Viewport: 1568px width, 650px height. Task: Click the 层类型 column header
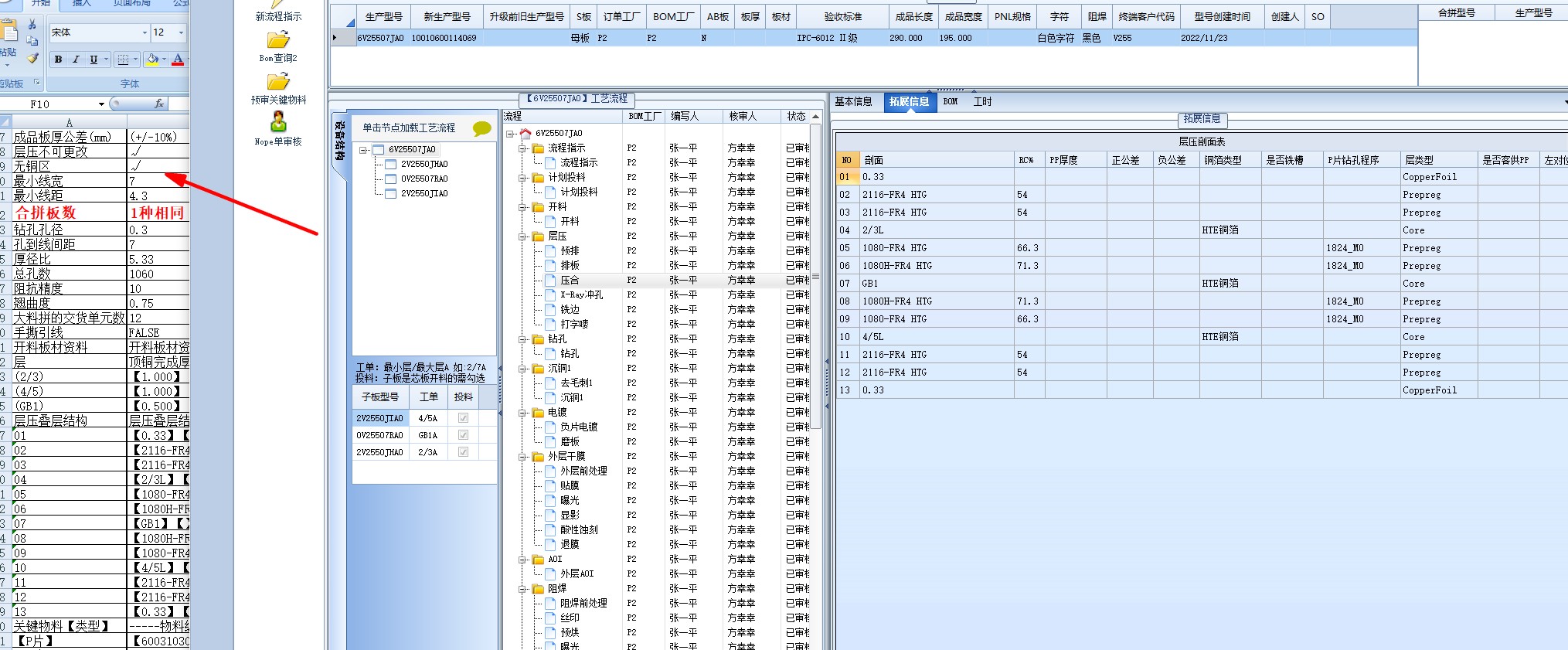tap(1439, 160)
